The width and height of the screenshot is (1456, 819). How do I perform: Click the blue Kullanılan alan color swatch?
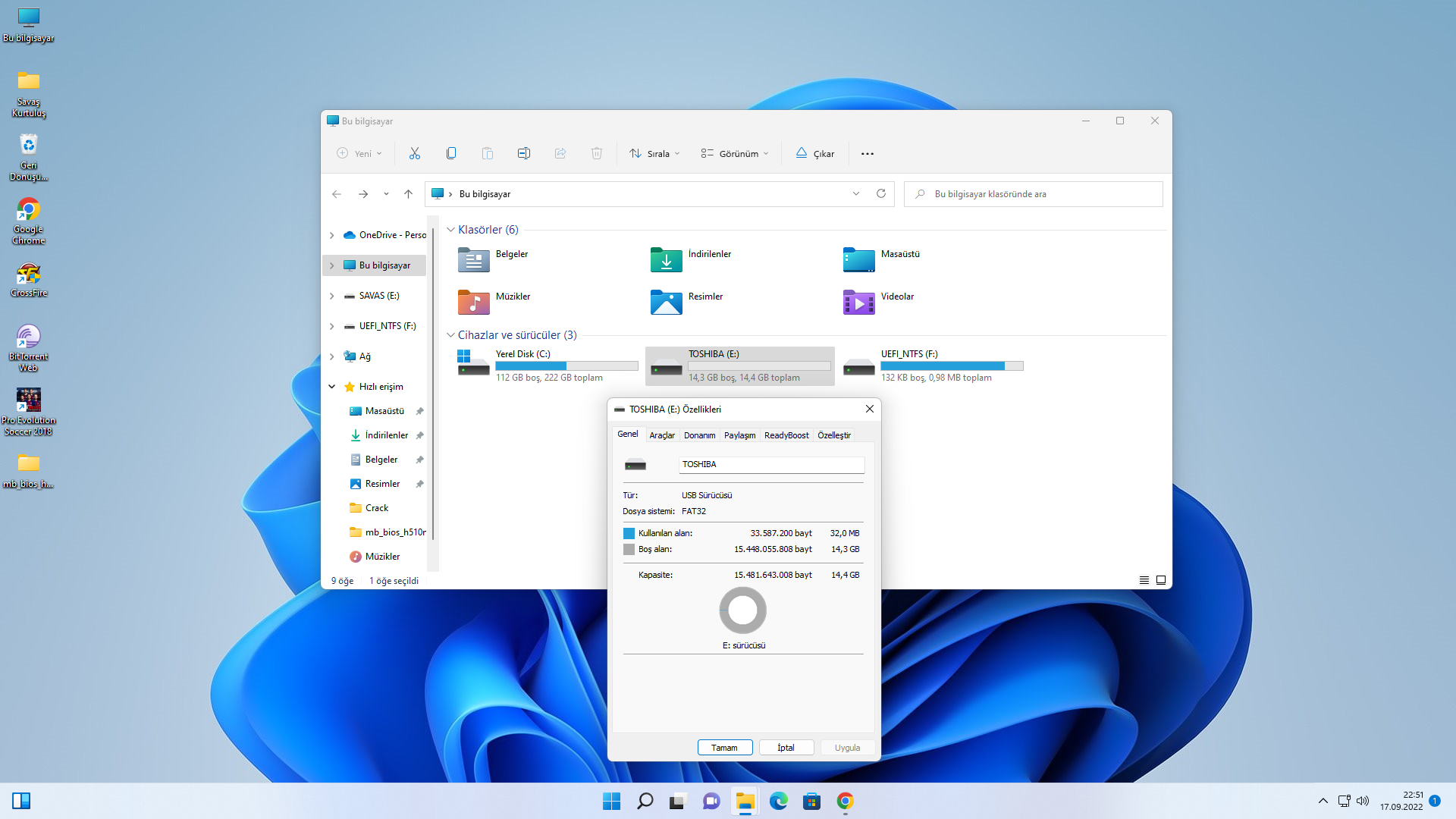coord(629,534)
